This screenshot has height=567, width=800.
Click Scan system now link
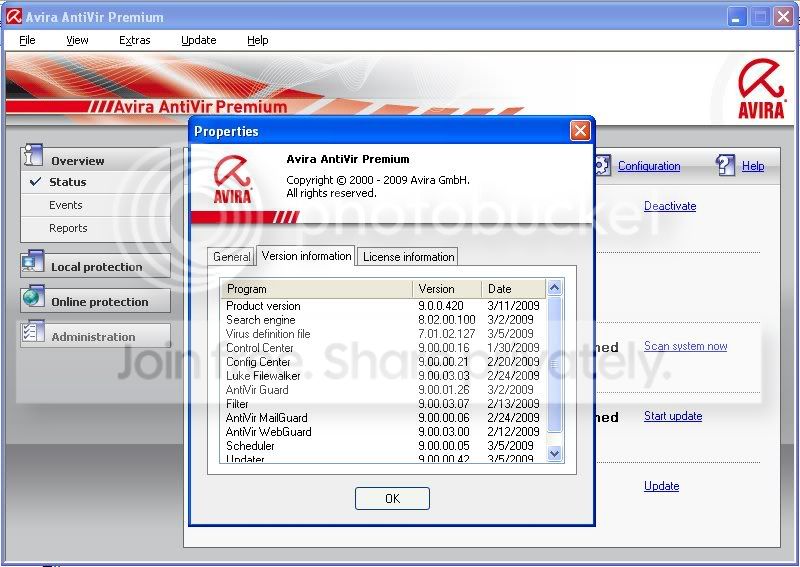(685, 346)
